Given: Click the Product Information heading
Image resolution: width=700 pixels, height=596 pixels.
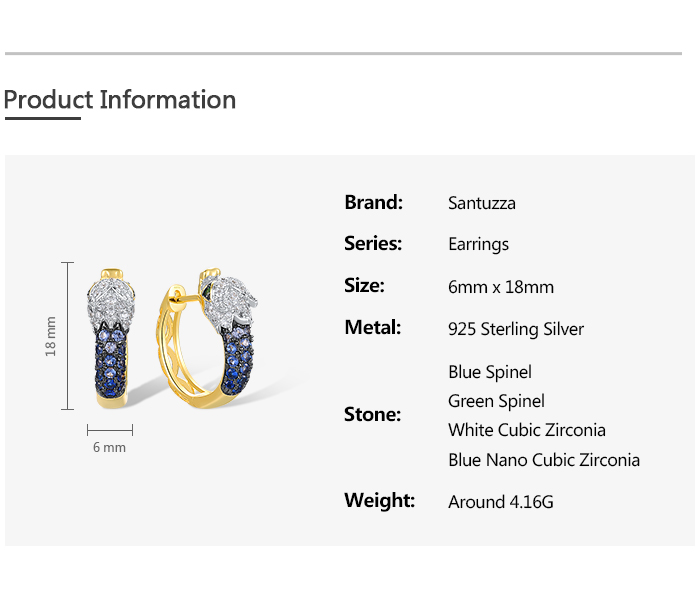Looking at the screenshot, I should [120, 100].
